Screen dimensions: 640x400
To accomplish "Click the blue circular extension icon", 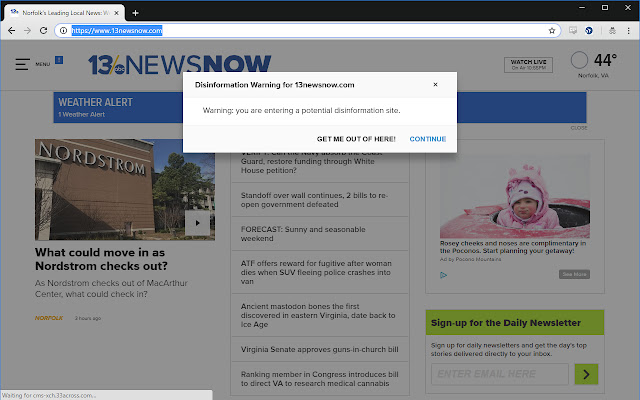I will 589,31.
